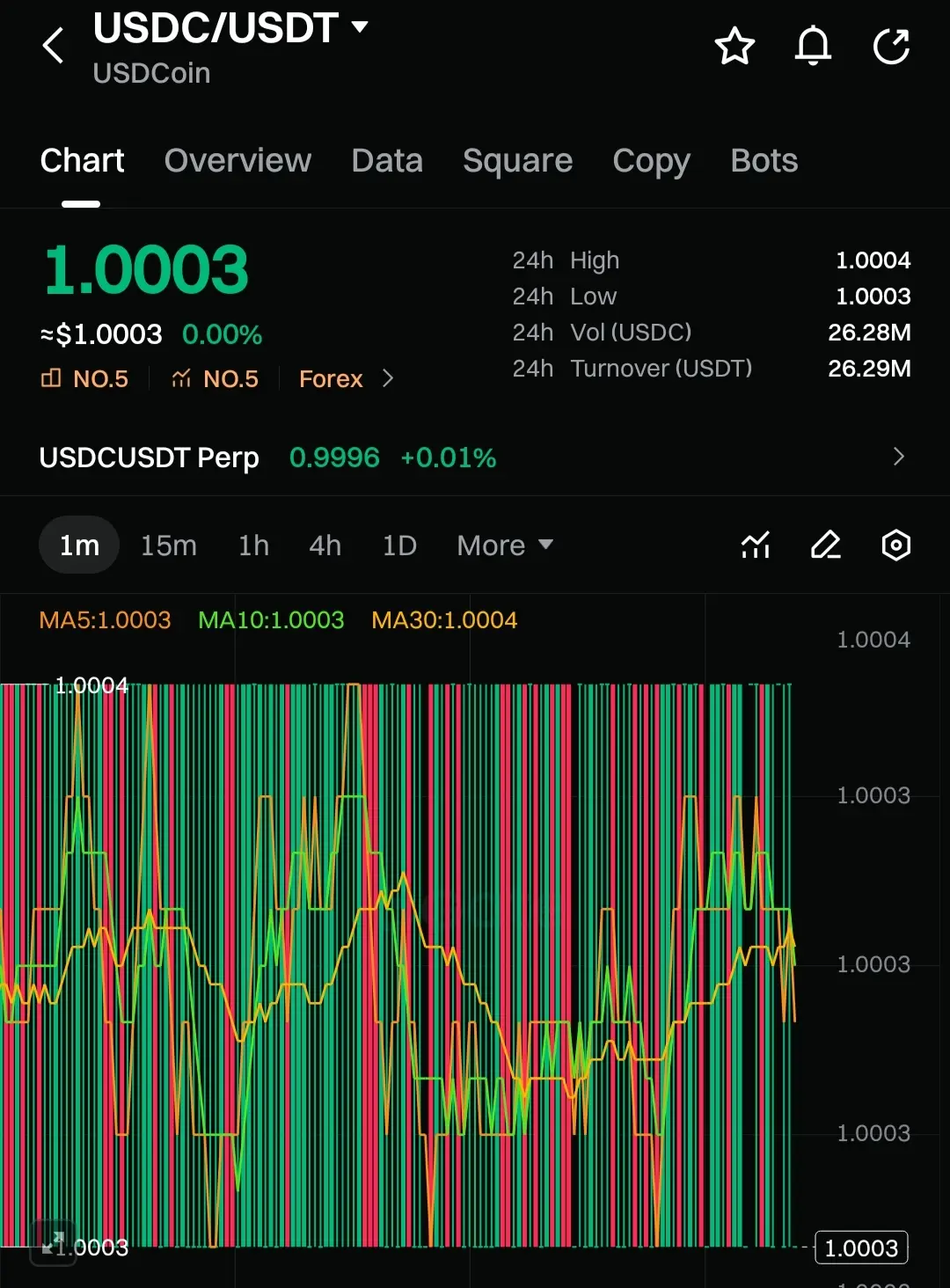Tap the ≈$1.0003 fiat value

coord(101,334)
